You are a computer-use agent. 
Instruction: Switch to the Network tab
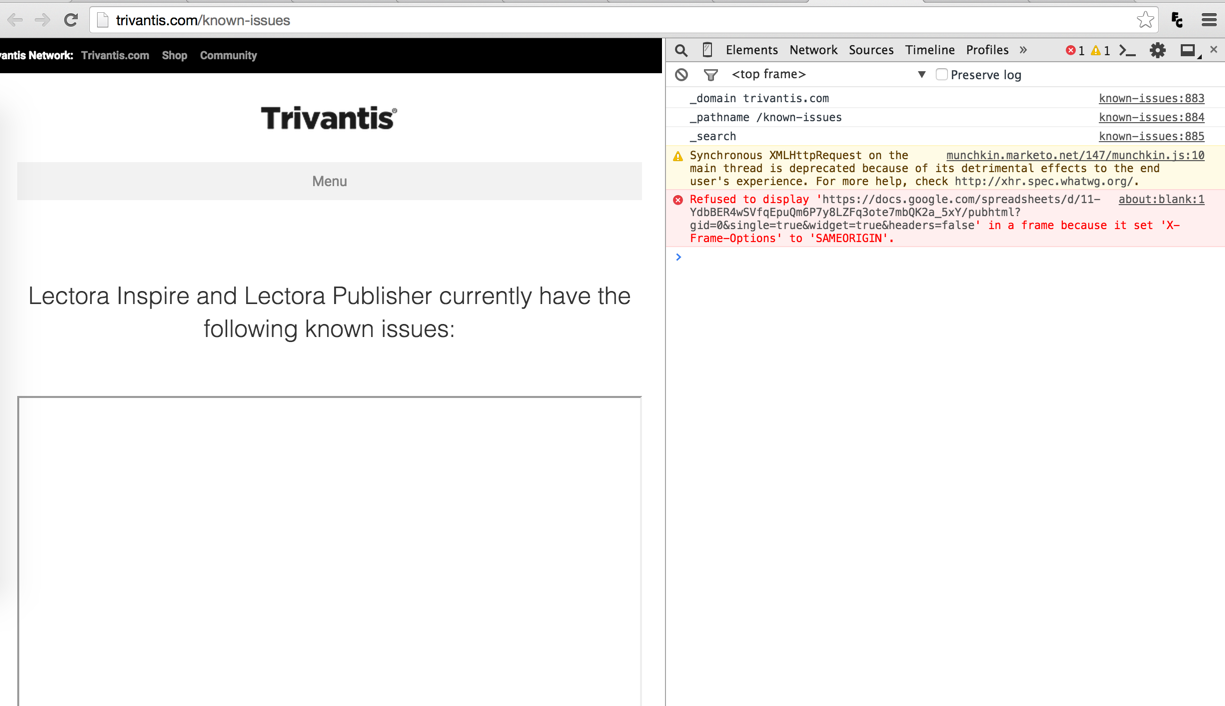click(813, 50)
